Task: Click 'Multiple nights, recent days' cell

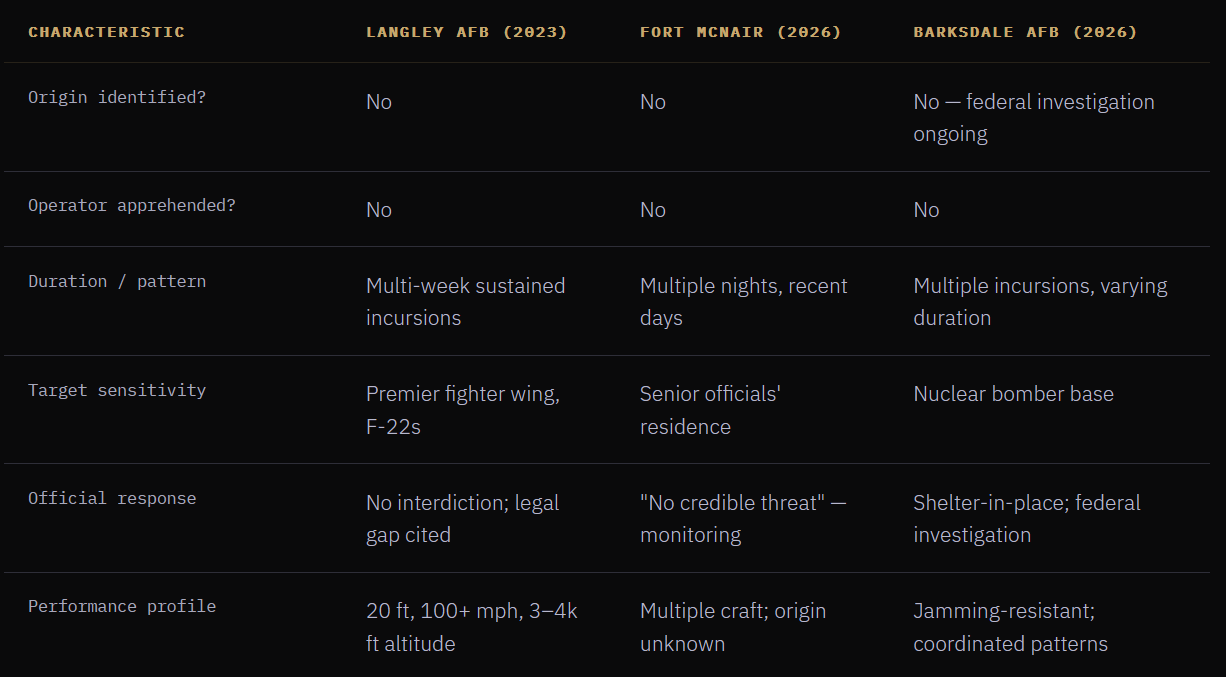Action: (743, 302)
